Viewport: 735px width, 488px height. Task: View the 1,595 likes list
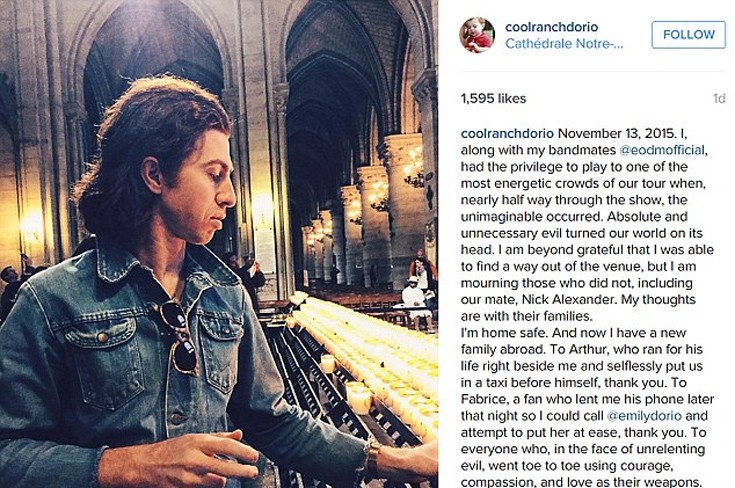492,99
